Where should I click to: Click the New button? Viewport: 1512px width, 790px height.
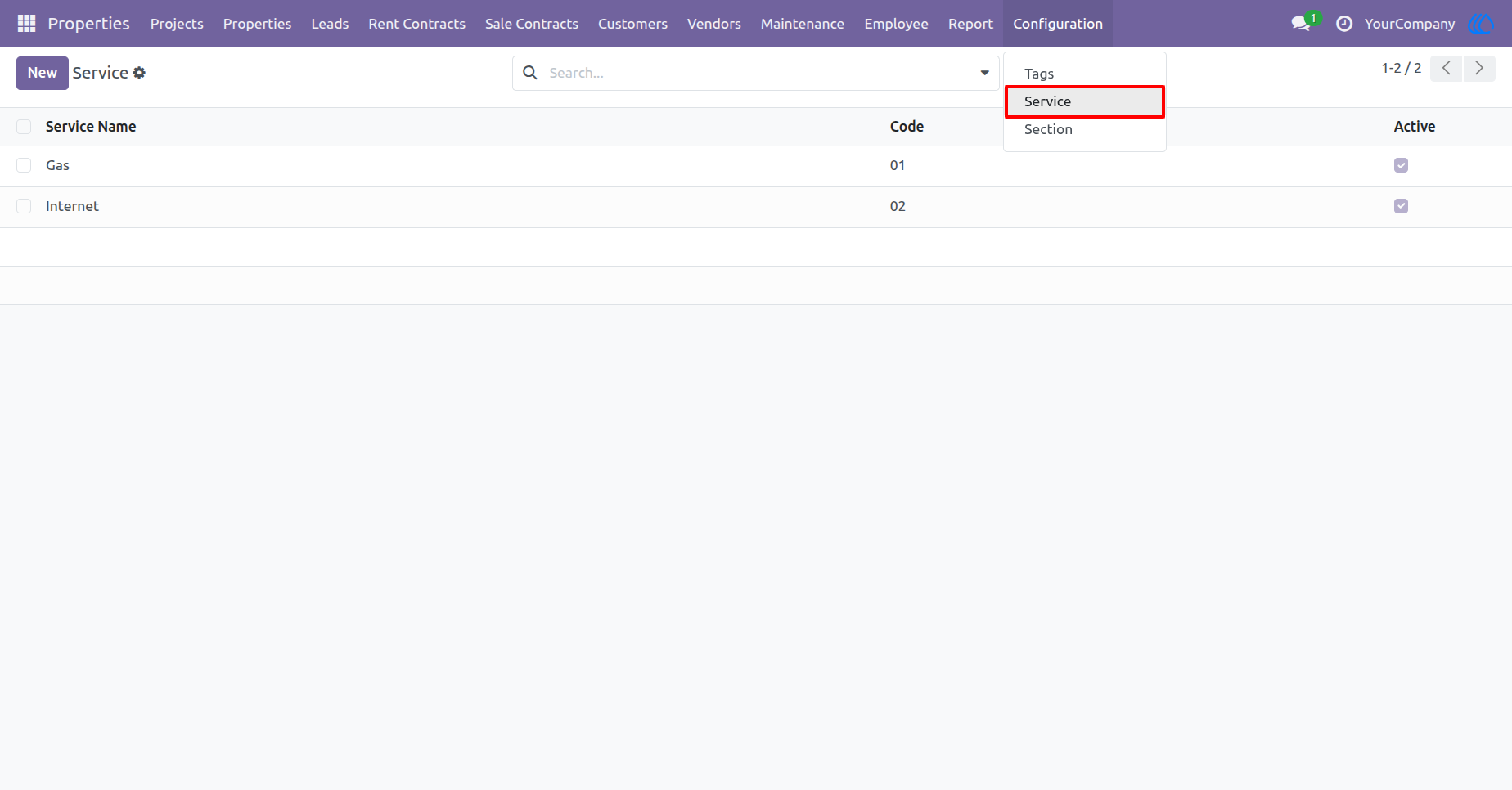[x=43, y=73]
